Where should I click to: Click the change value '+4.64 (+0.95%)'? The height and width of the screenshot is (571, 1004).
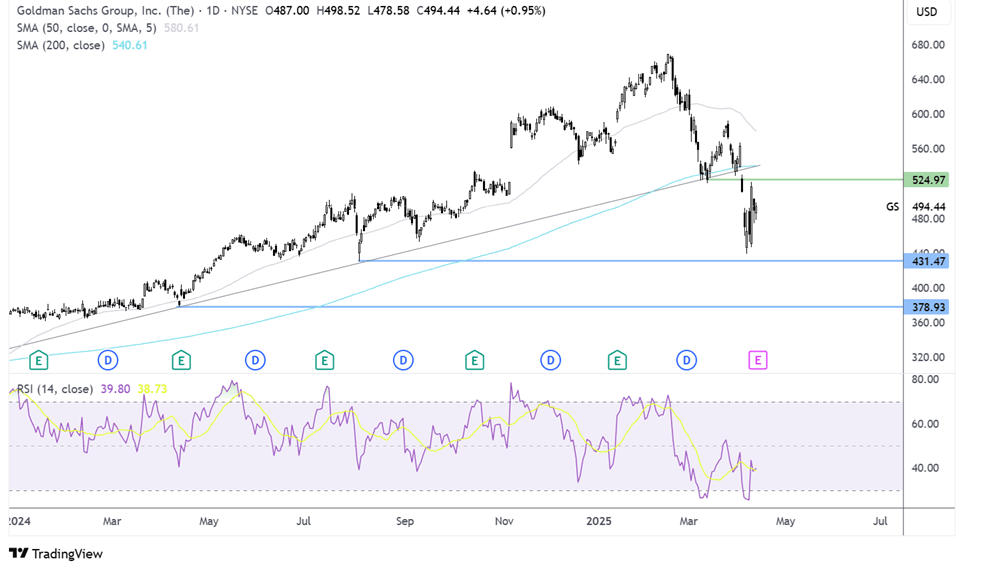506,11
